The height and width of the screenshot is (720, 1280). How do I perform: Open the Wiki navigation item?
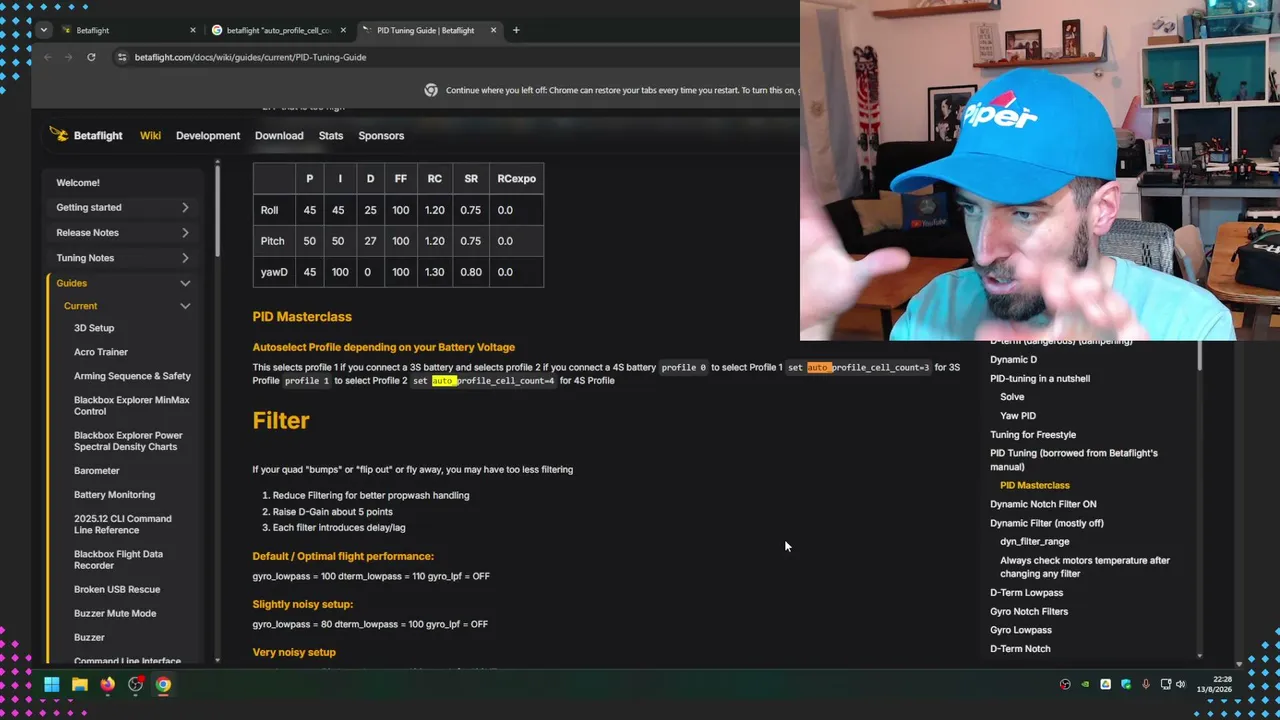150,135
